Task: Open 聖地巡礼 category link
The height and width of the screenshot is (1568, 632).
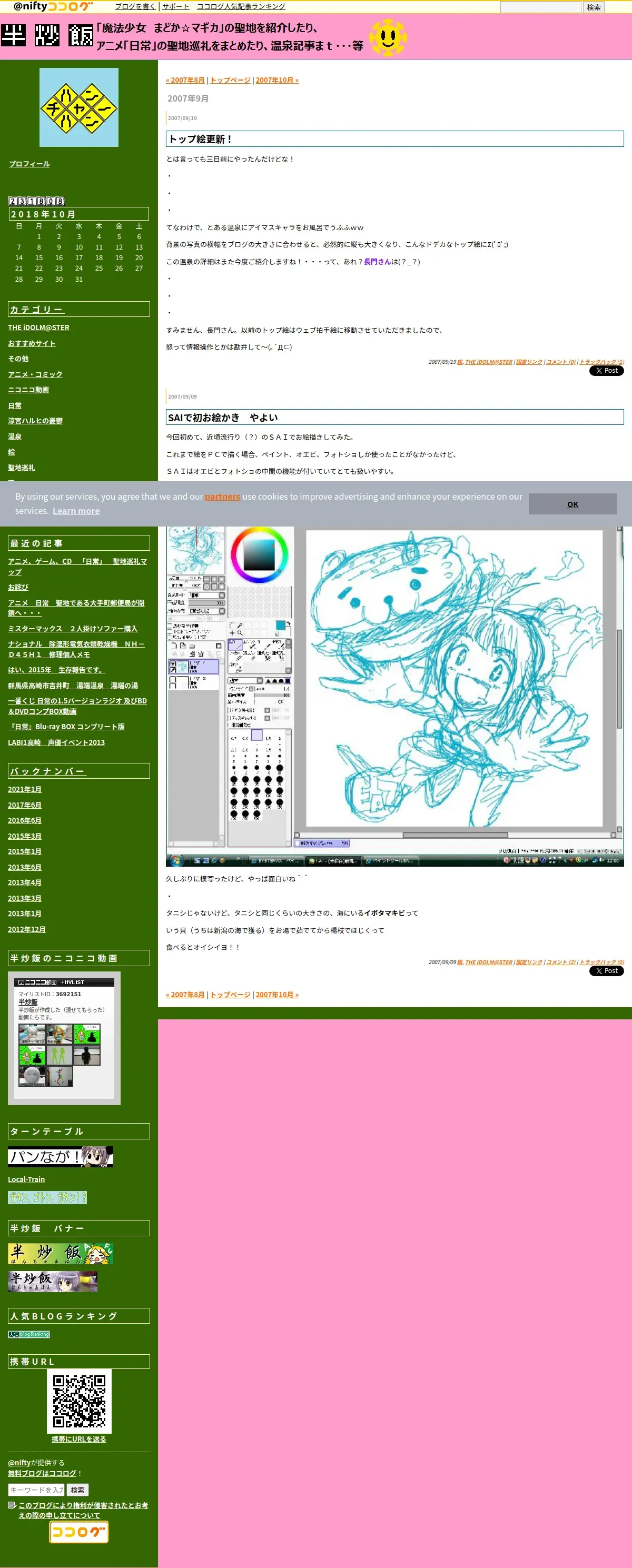Action: click(21, 468)
